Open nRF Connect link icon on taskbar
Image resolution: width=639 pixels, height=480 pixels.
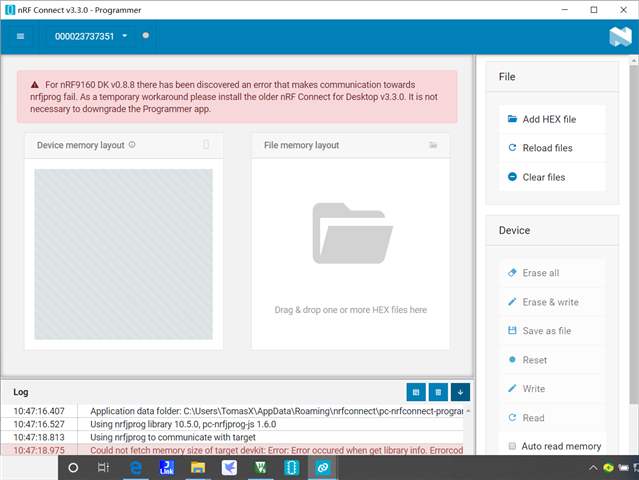tap(323, 467)
